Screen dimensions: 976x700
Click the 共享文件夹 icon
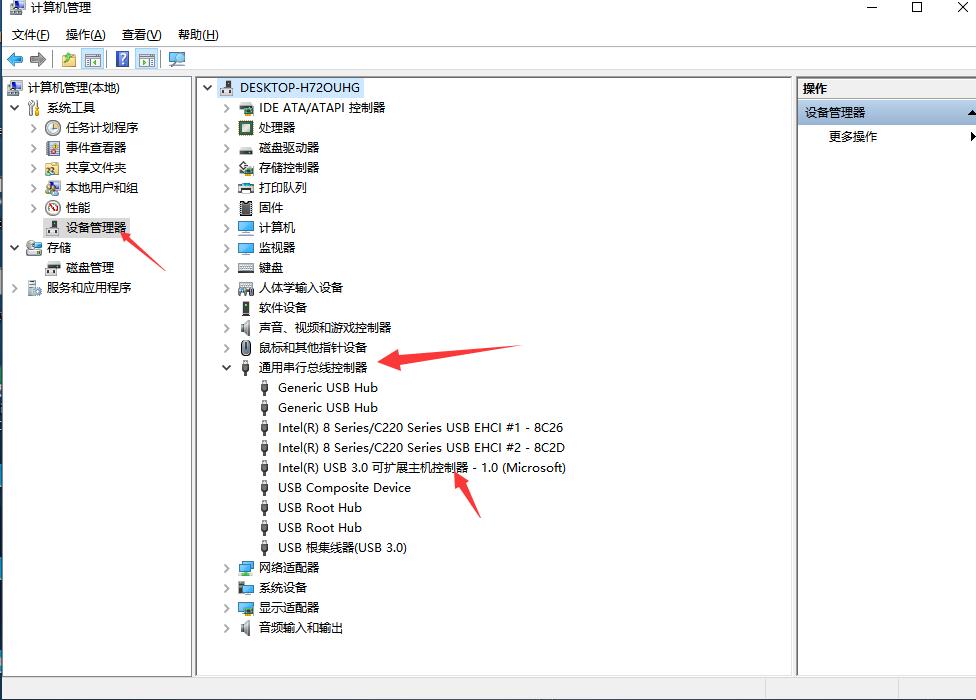pyautogui.click(x=53, y=168)
